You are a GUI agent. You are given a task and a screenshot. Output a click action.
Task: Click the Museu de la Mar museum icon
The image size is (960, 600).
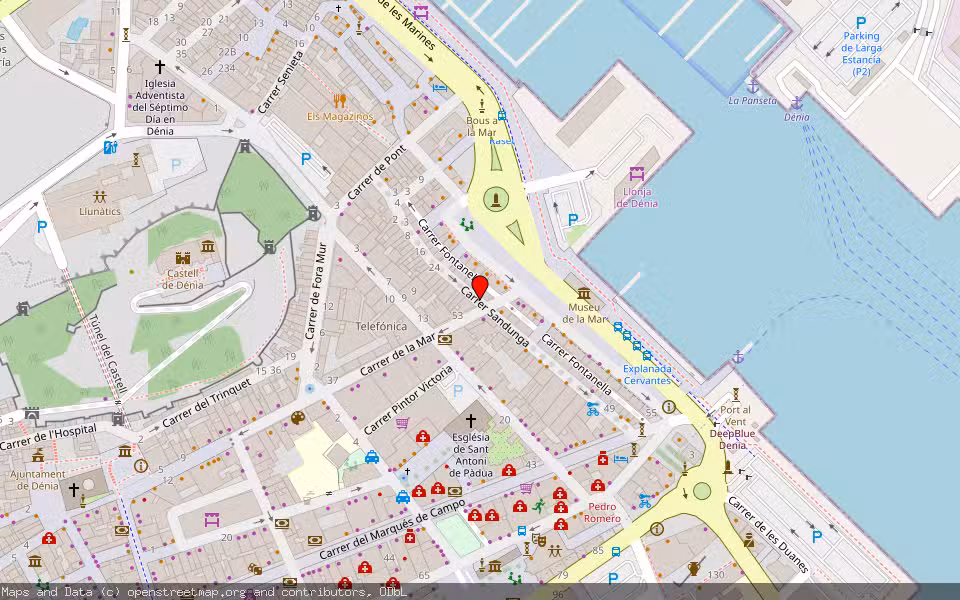(583, 282)
